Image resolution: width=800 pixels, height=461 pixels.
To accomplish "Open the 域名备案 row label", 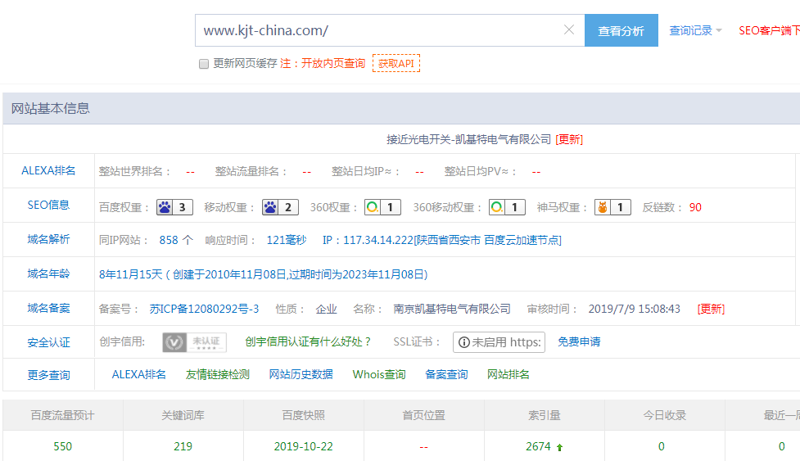I will [48, 308].
